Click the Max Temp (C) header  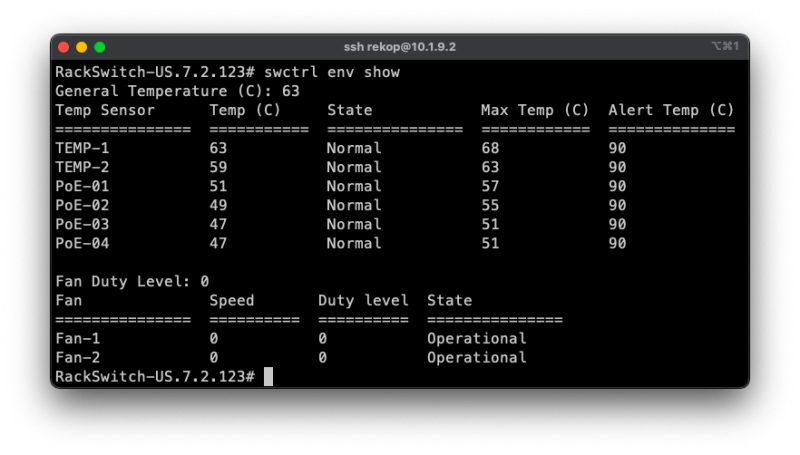[x=535, y=110]
